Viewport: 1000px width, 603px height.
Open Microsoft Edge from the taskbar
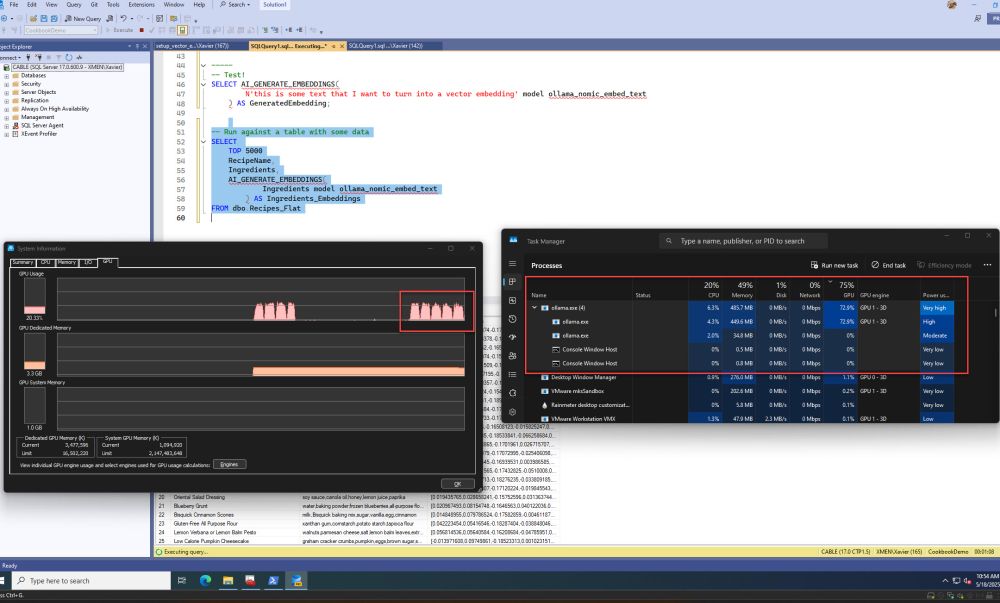(x=205, y=581)
